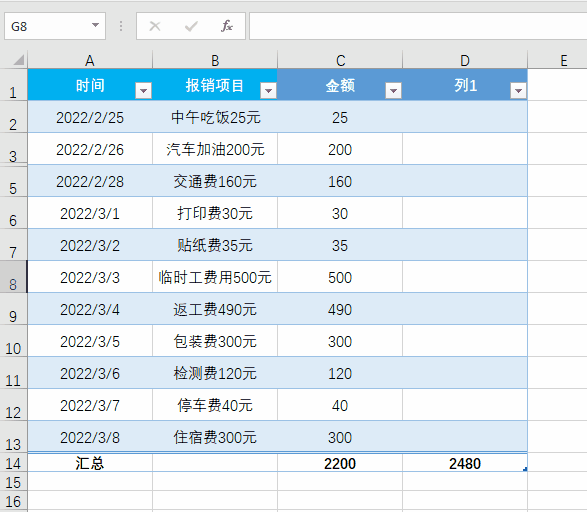Viewport: 587px width, 512px height.
Task: Select the date cell 2022/3/1
Action: [90, 213]
